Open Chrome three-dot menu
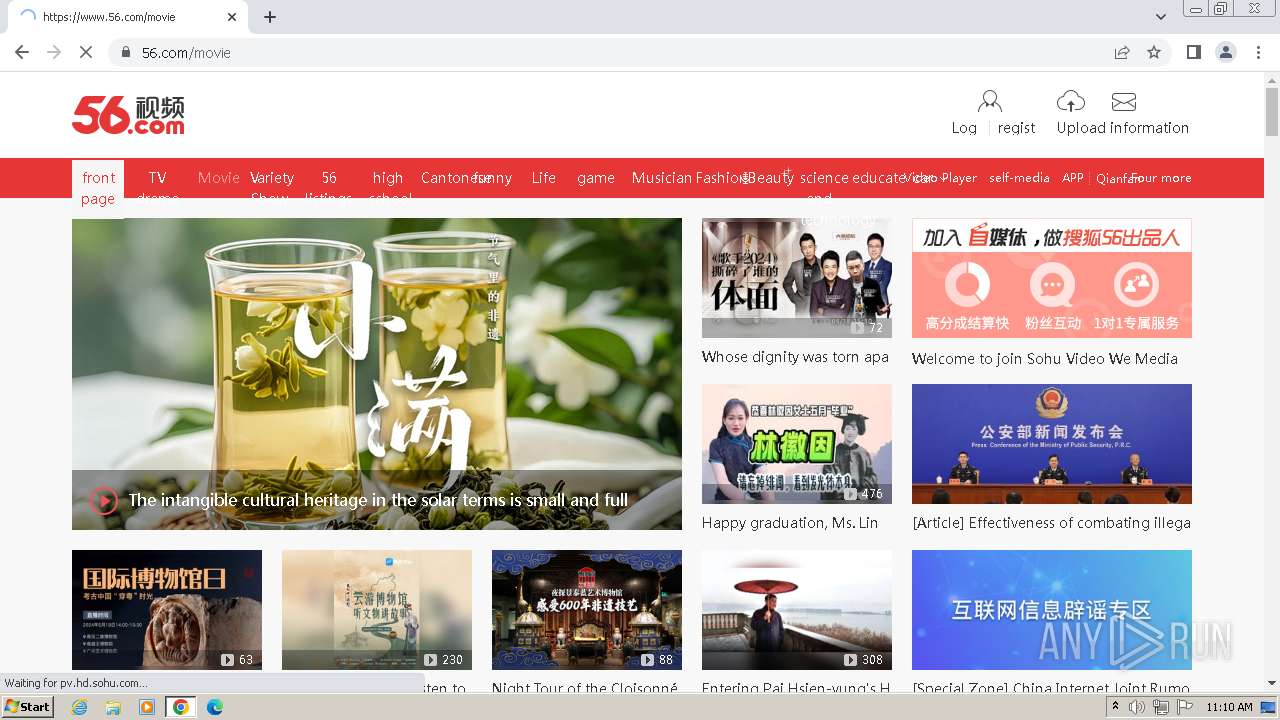The image size is (1280, 720). coord(1258,52)
